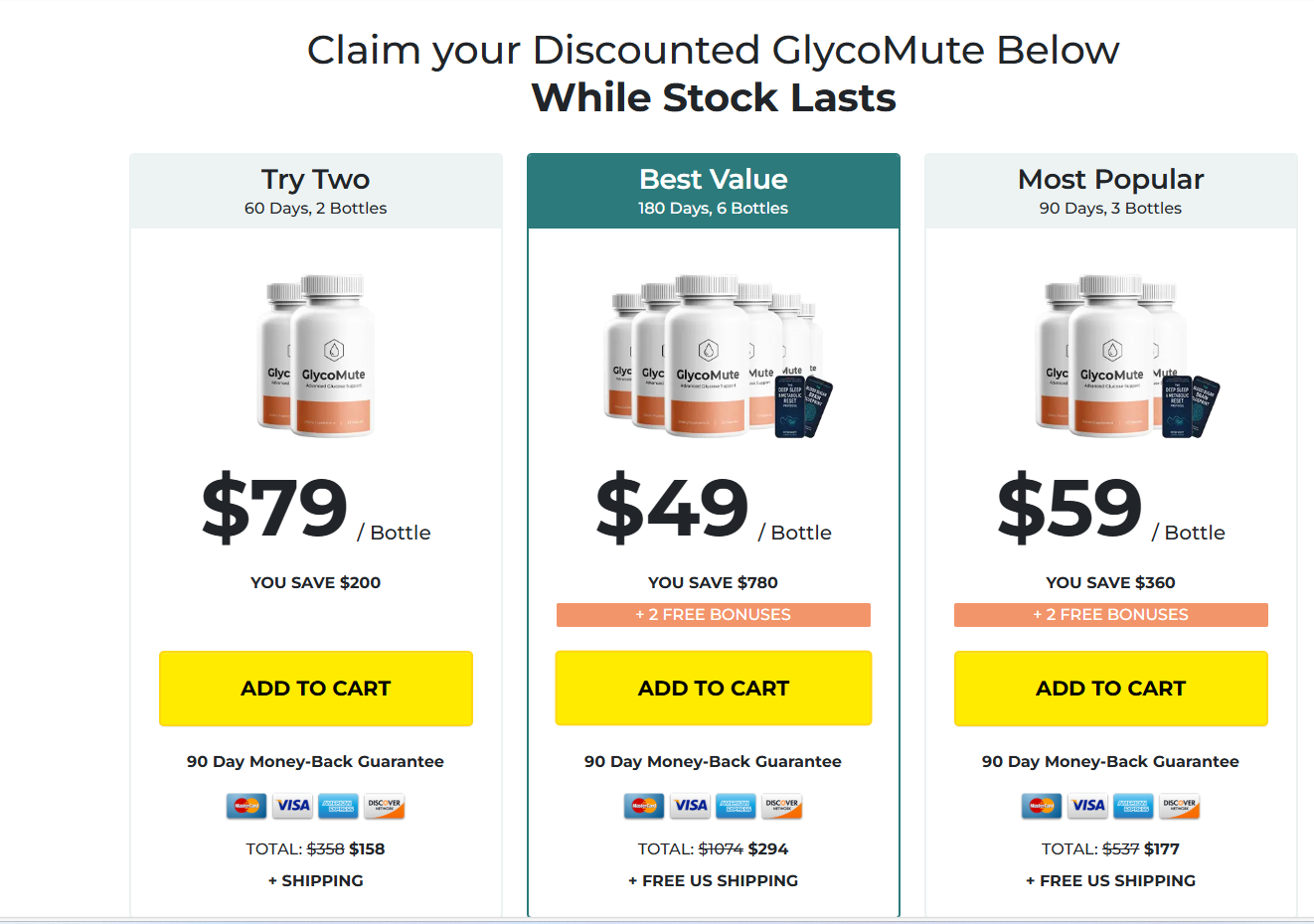The width and height of the screenshot is (1314, 924).
Task: Click the VISA icon under Best Value package
Action: click(689, 806)
